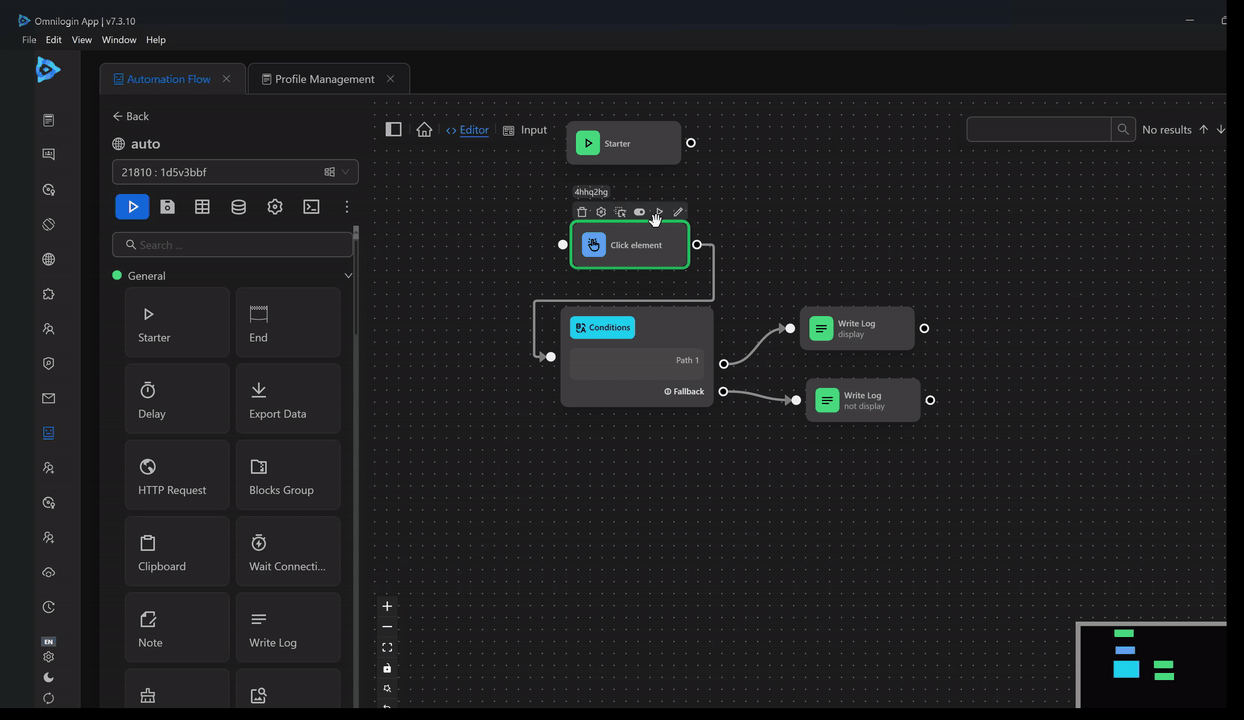Run the automation flow with play button
The width and height of the screenshot is (1244, 720).
132,206
